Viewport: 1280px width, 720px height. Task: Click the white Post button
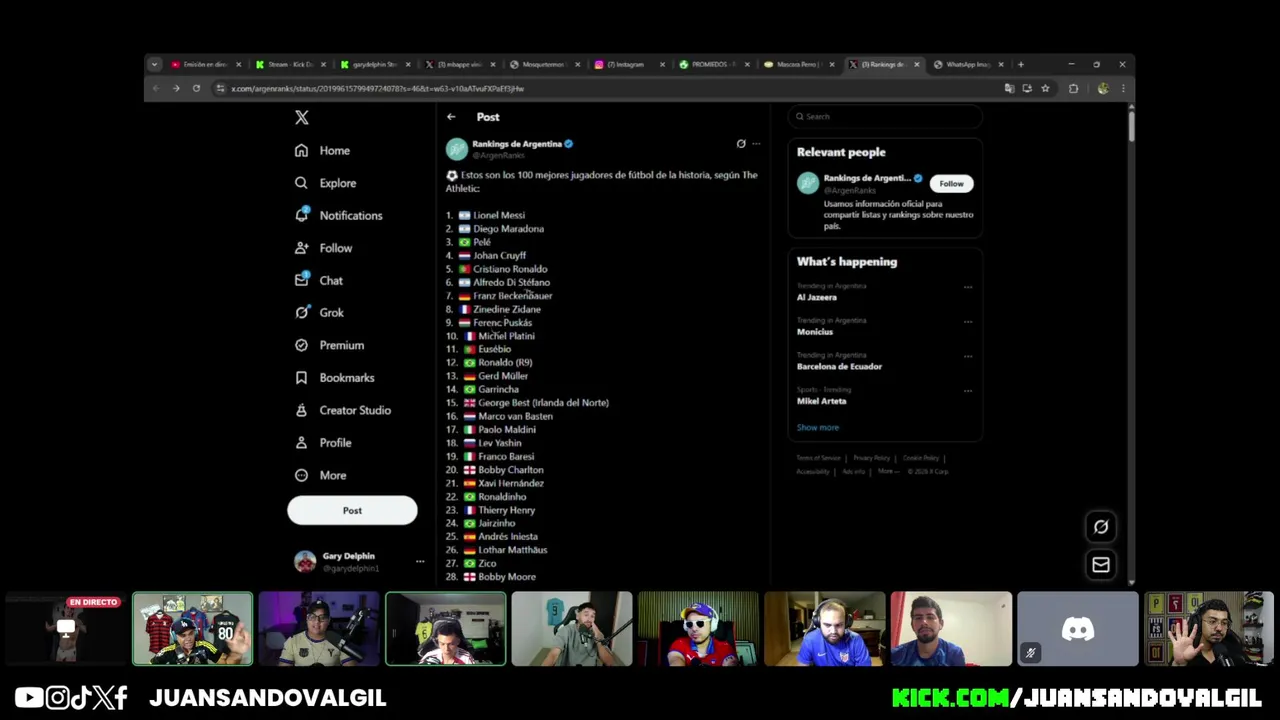352,510
